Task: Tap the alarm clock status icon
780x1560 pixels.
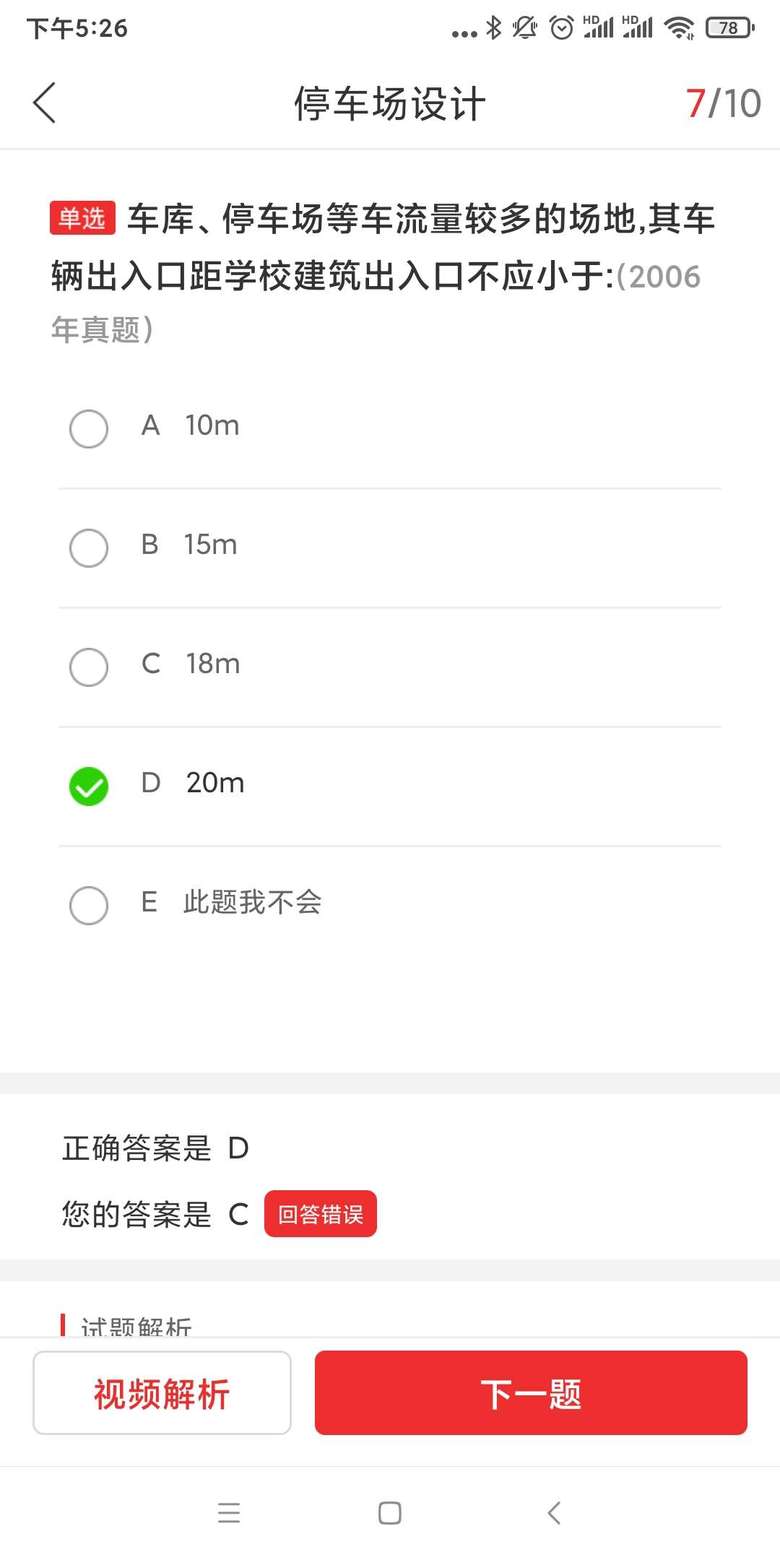Action: 562,28
